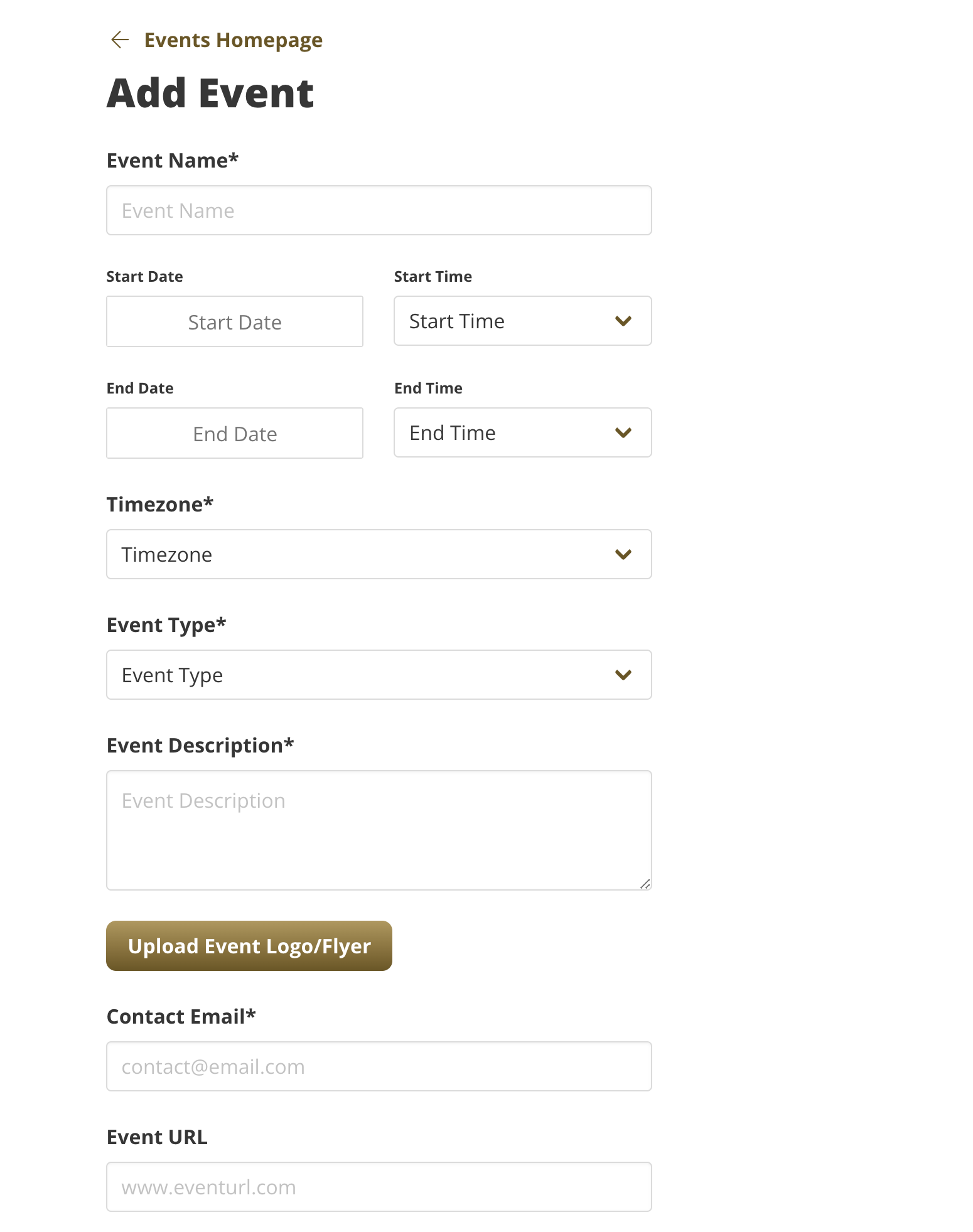
Task: Click the Event Type chevron arrow
Action: pyautogui.click(x=623, y=675)
